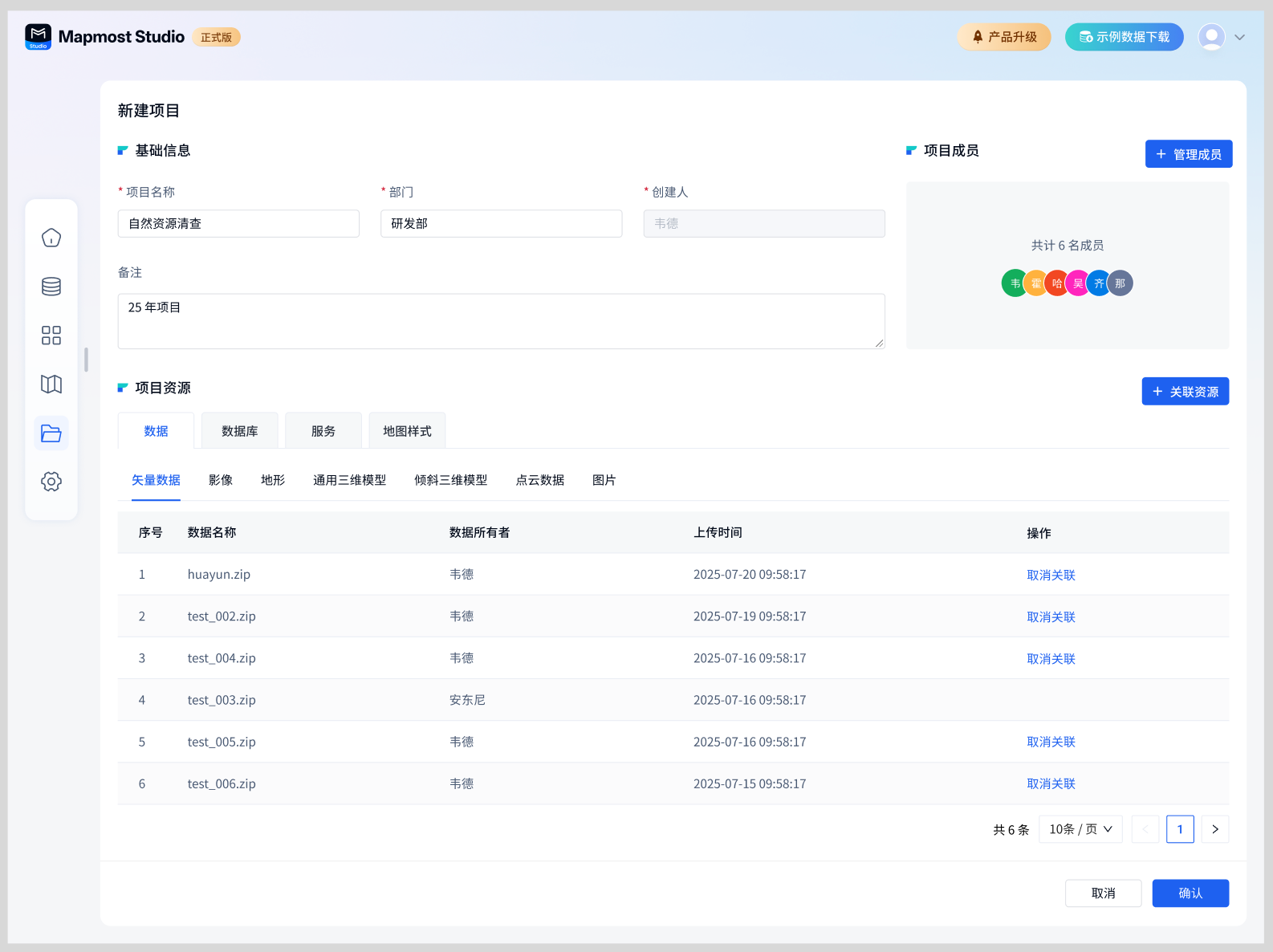1273x952 pixels.
Task: Open the grid apps icon in sidebar
Action: coord(51,336)
